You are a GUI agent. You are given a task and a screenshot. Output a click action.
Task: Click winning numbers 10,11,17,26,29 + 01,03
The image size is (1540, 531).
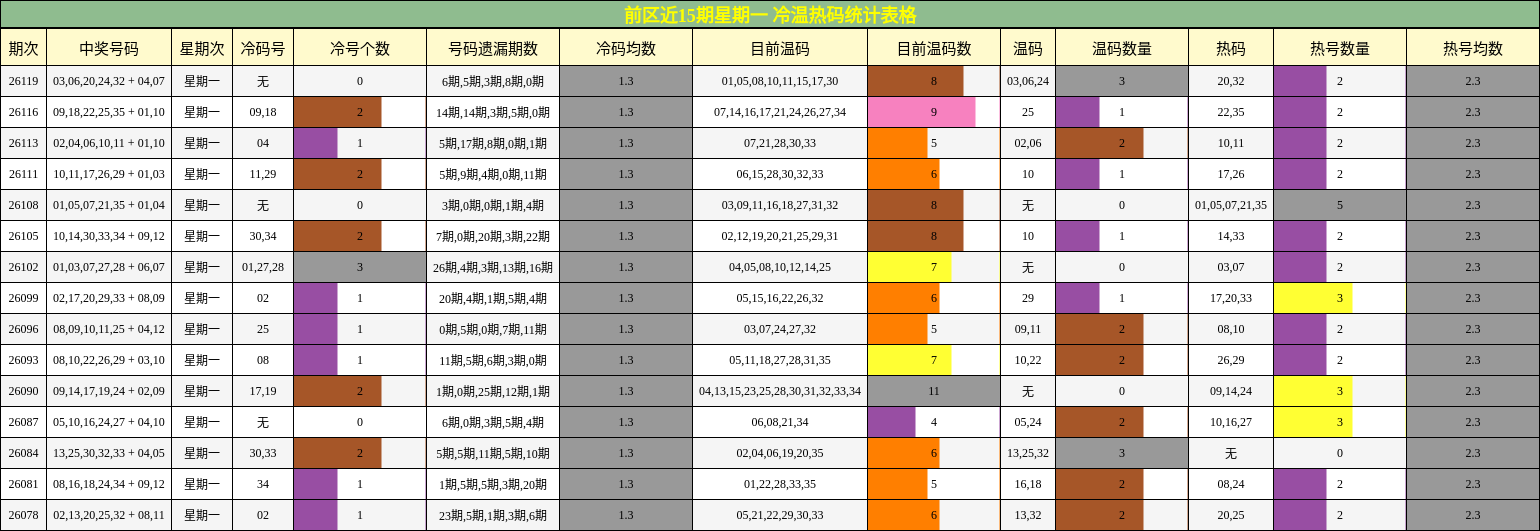click(109, 174)
